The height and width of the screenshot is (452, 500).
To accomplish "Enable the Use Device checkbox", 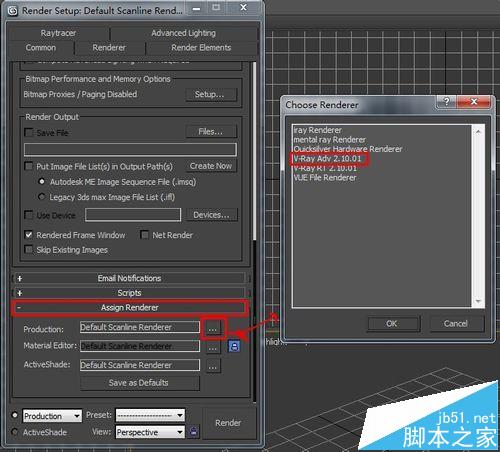I will click(29, 215).
